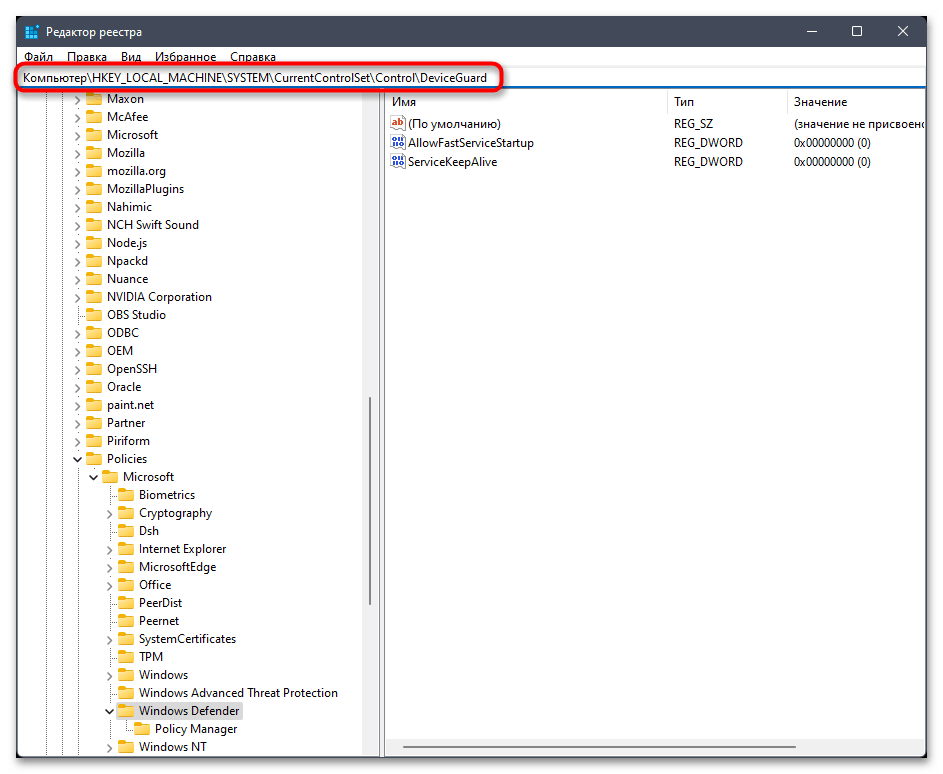The width and height of the screenshot is (943, 774).
Task: Select the Peernet key
Action: 159,621
